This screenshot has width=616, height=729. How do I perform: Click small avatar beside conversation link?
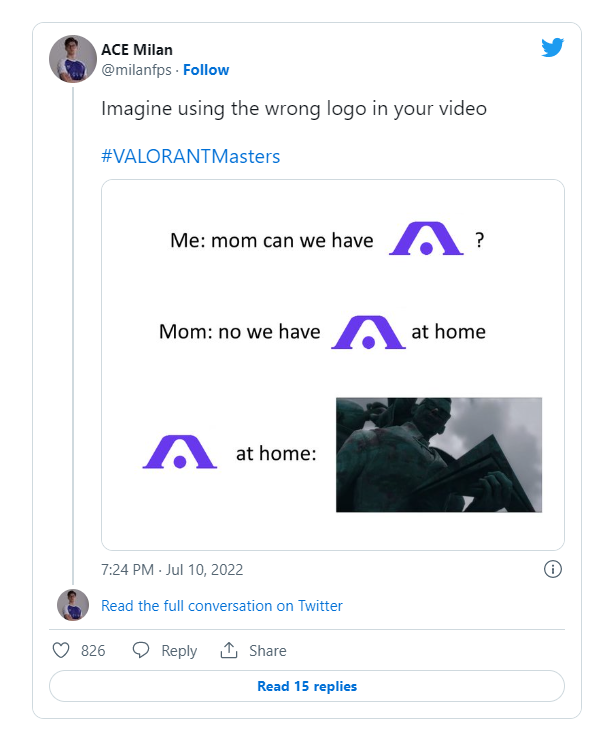pos(73,605)
